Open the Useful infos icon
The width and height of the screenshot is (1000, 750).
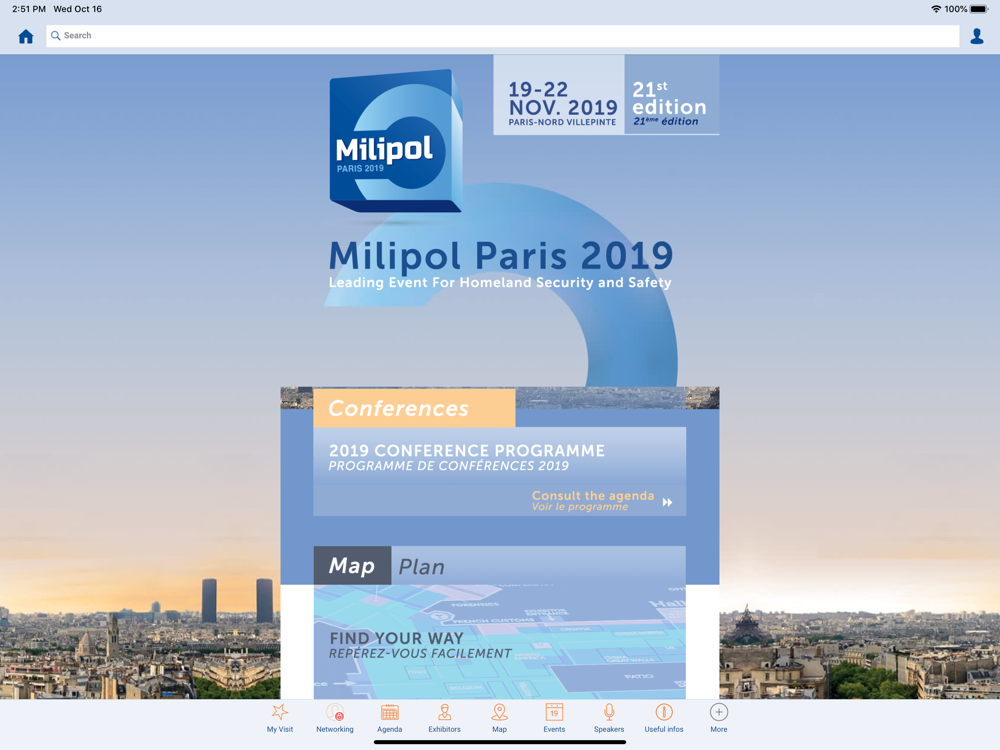pyautogui.click(x=664, y=712)
